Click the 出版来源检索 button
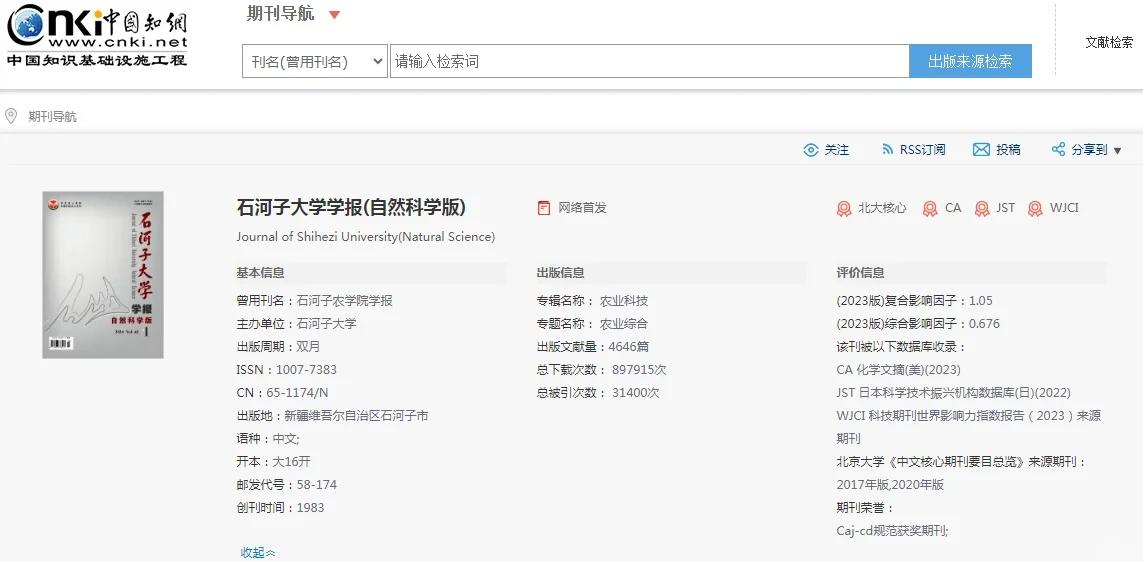This screenshot has width=1143, height=562. 970,61
